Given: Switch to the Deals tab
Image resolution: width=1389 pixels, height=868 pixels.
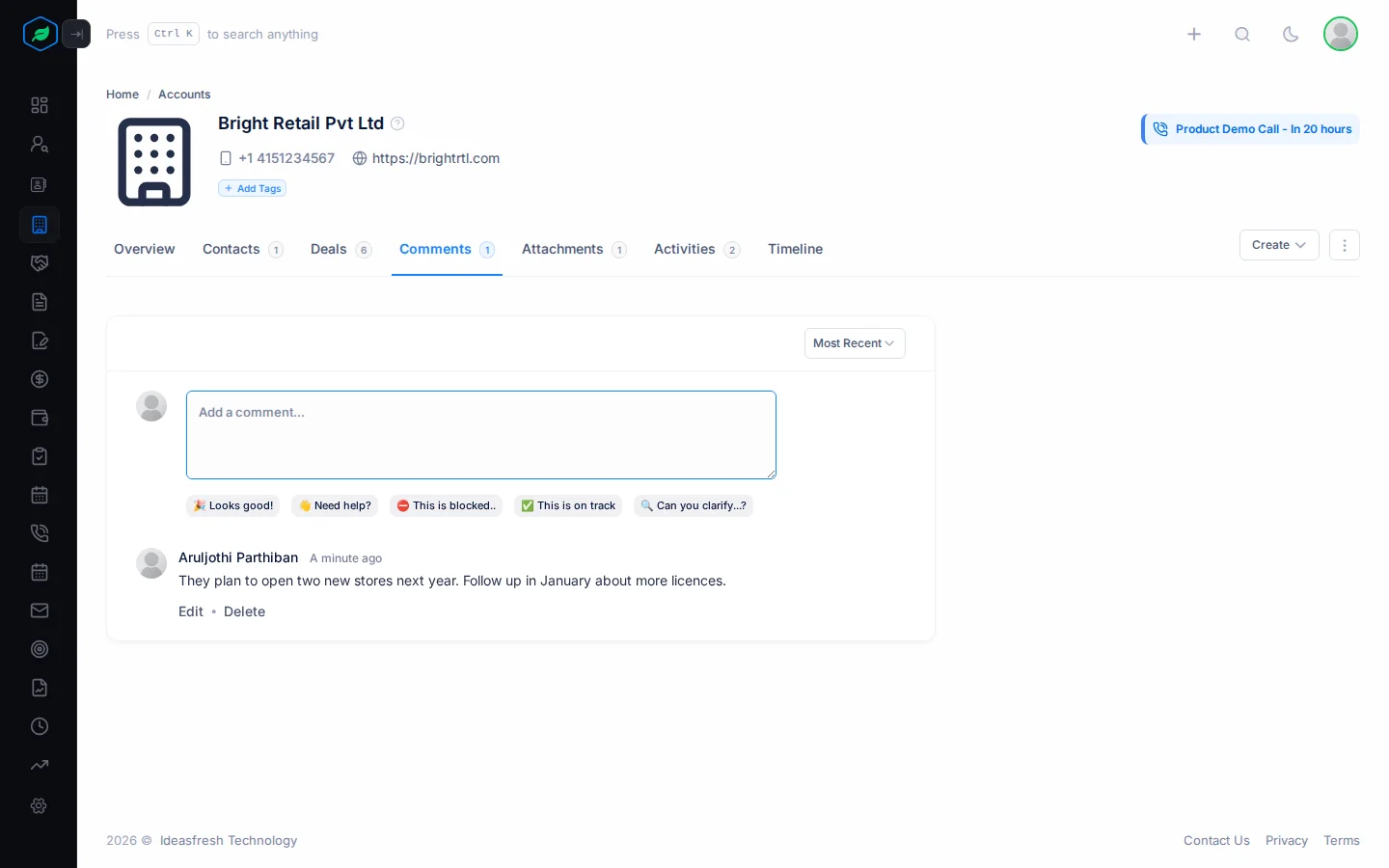Looking at the screenshot, I should click(340, 249).
